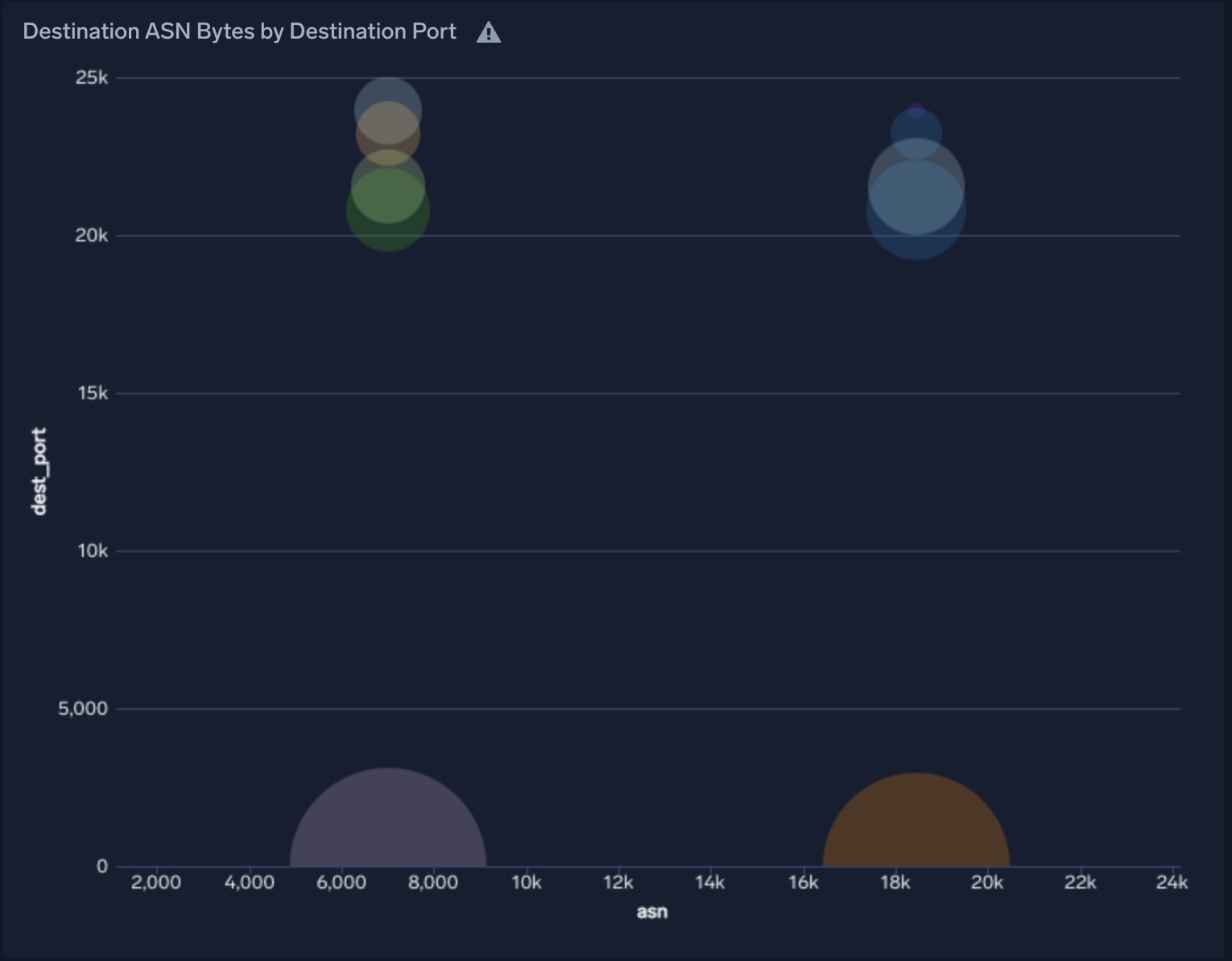Click the "4,000" x-axis tick label
This screenshot has height=961, width=1232.
(249, 882)
